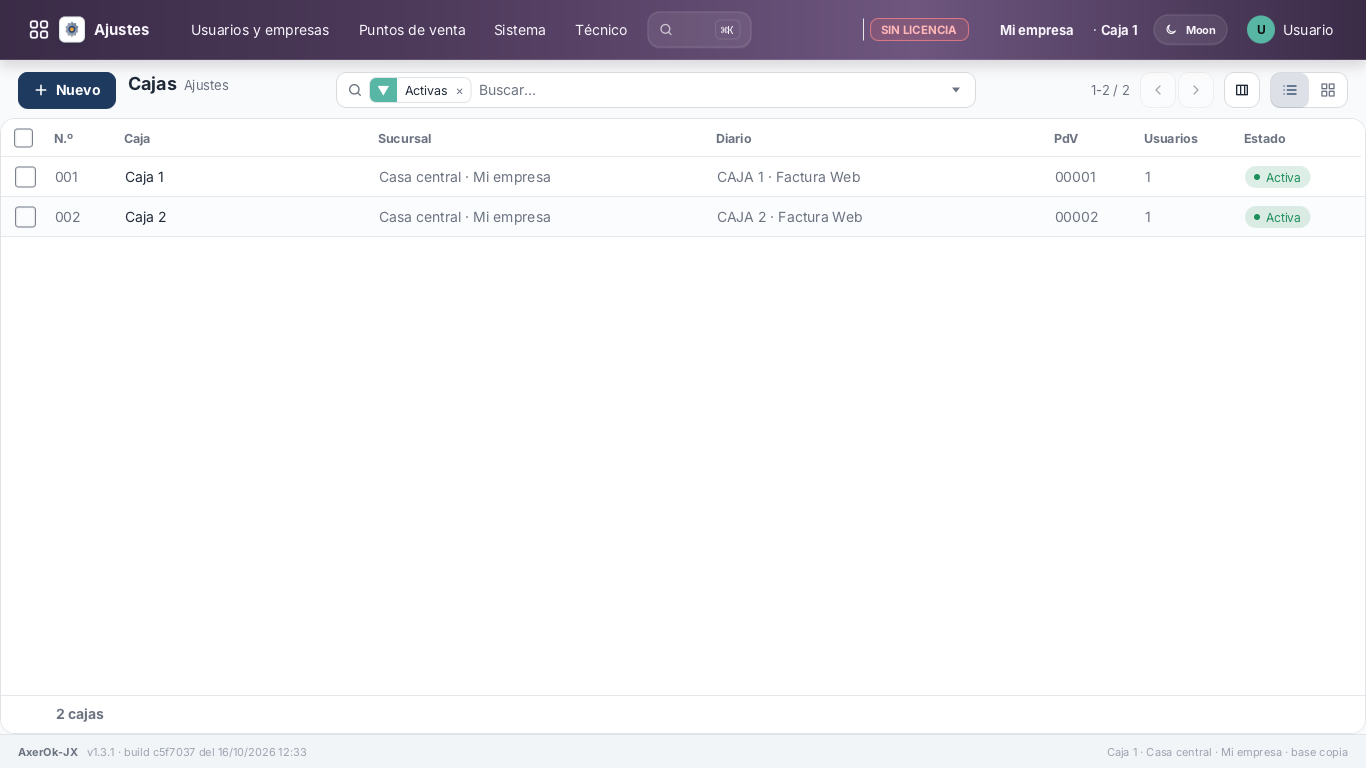
Task: Select the checkbox for Caja 2 row
Action: coord(26,217)
